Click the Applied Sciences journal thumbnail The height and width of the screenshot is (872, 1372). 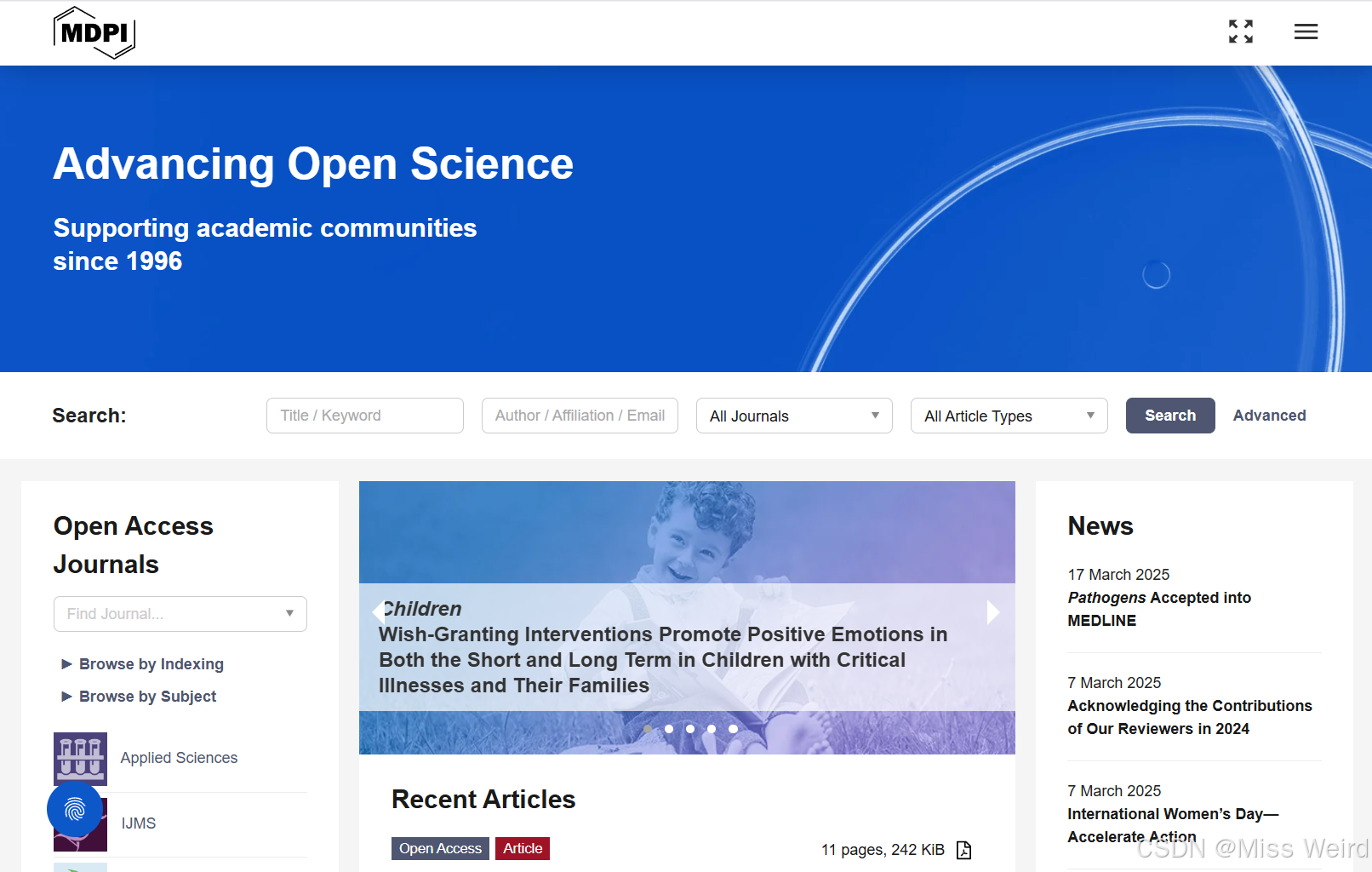click(x=80, y=758)
